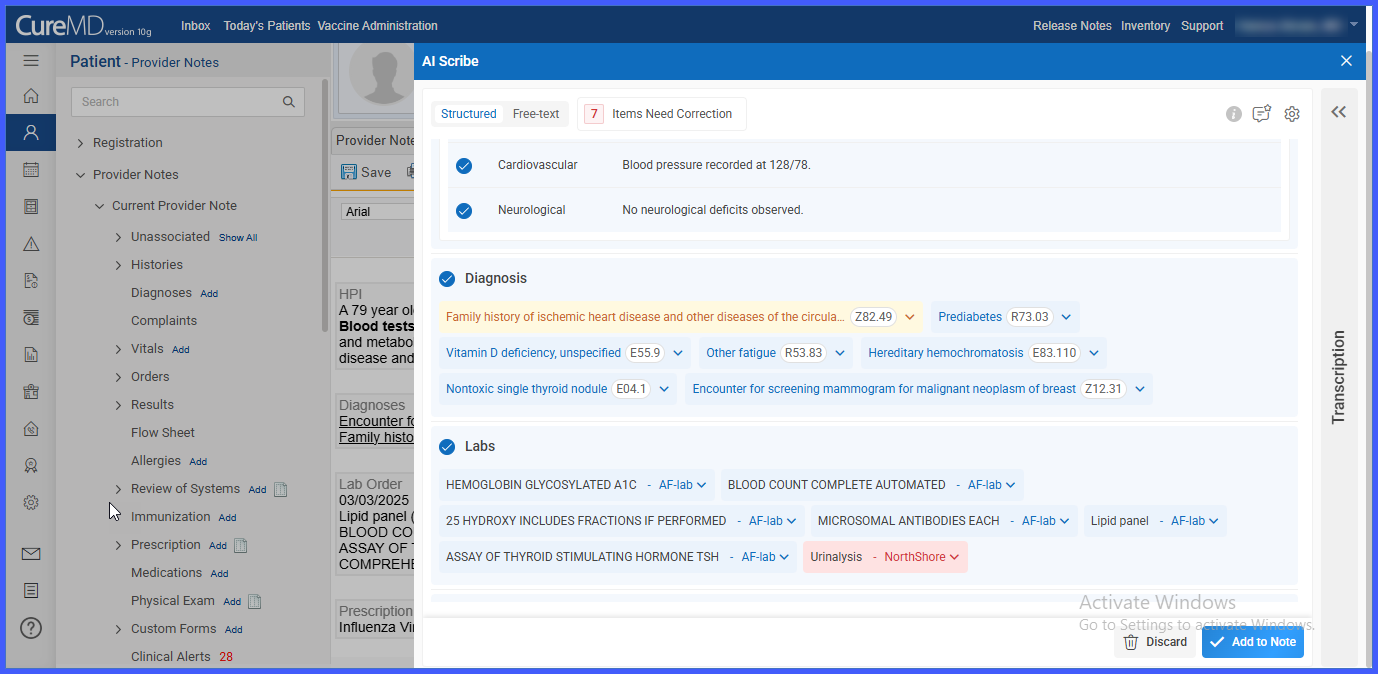The image size is (1378, 674).
Task: Open Vaccine Administration in top menu
Action: [x=377, y=26]
